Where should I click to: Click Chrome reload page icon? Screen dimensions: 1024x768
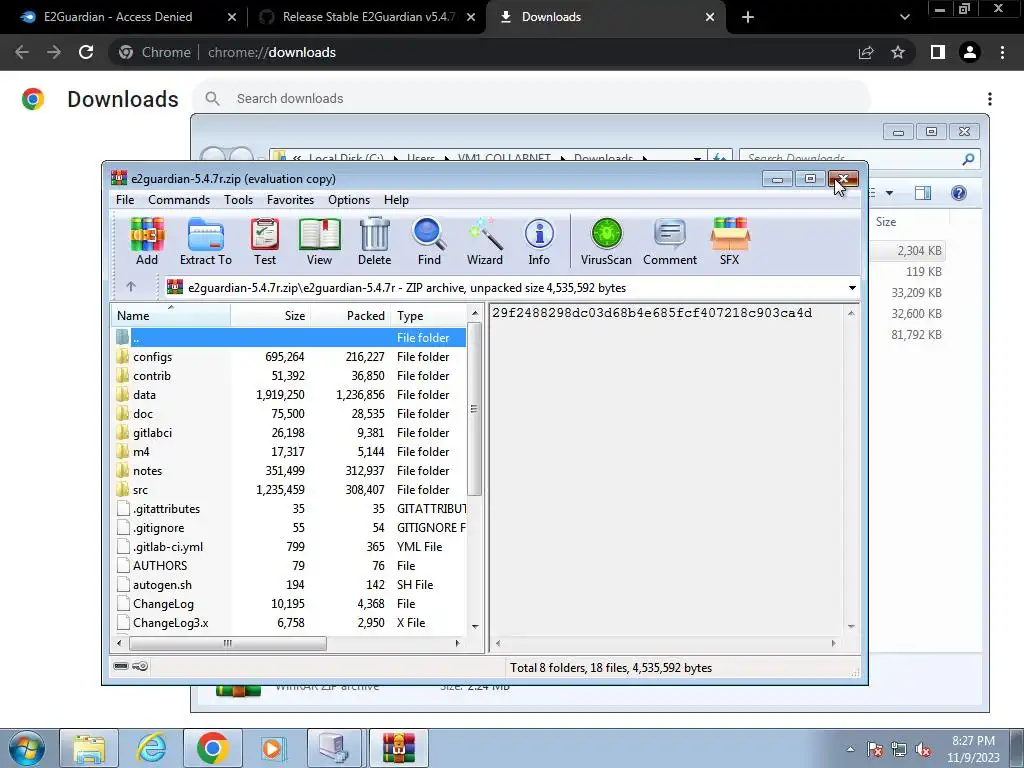pos(86,52)
